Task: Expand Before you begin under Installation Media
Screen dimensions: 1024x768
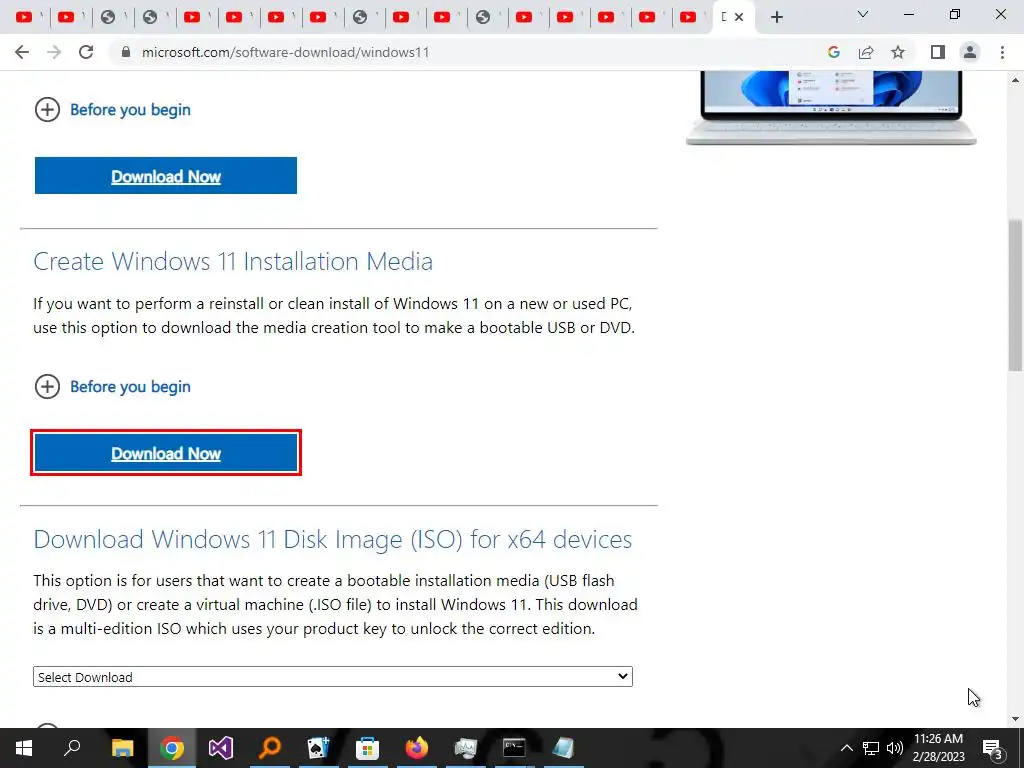Action: (112, 387)
